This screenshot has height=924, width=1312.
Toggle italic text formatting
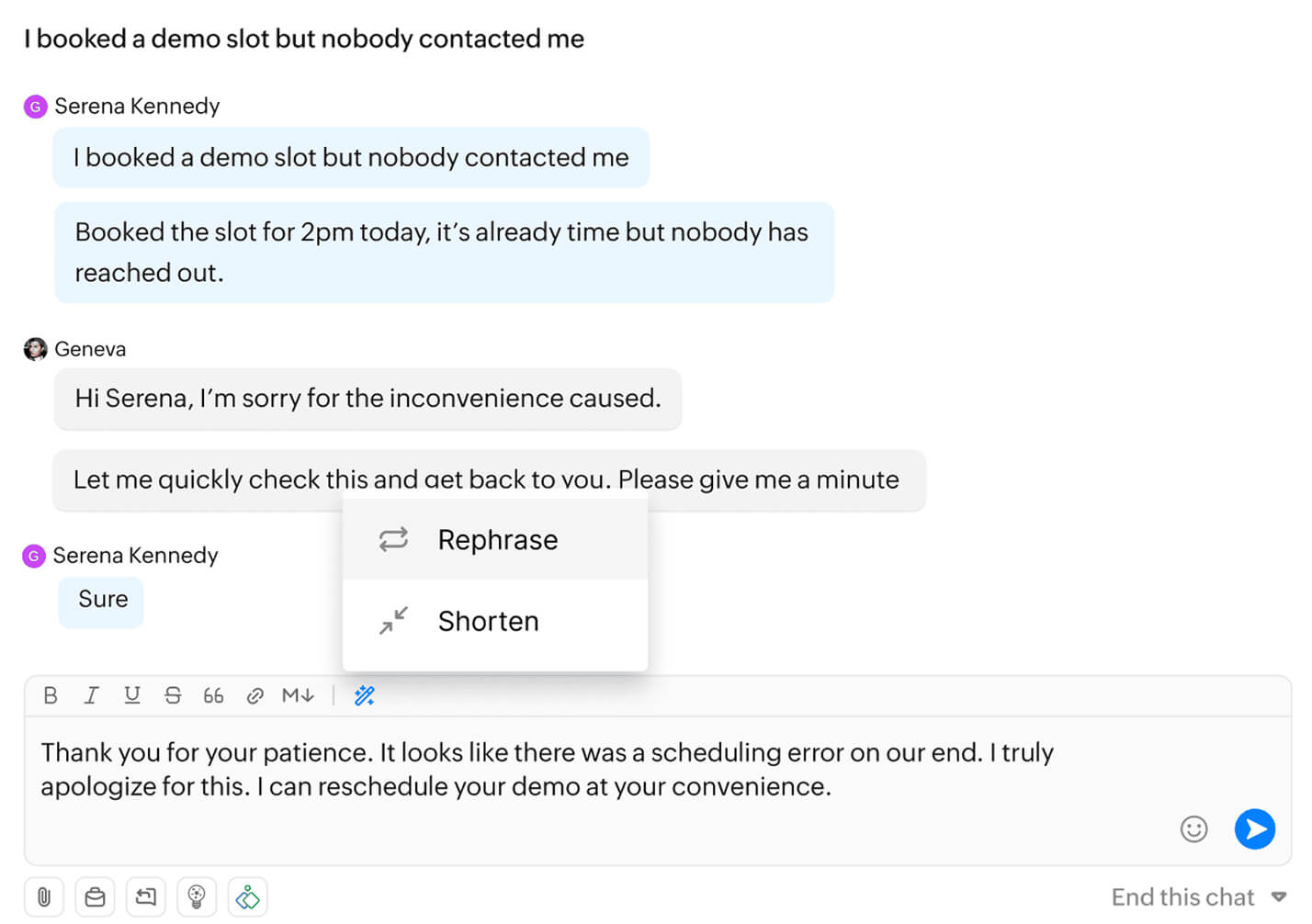(91, 695)
